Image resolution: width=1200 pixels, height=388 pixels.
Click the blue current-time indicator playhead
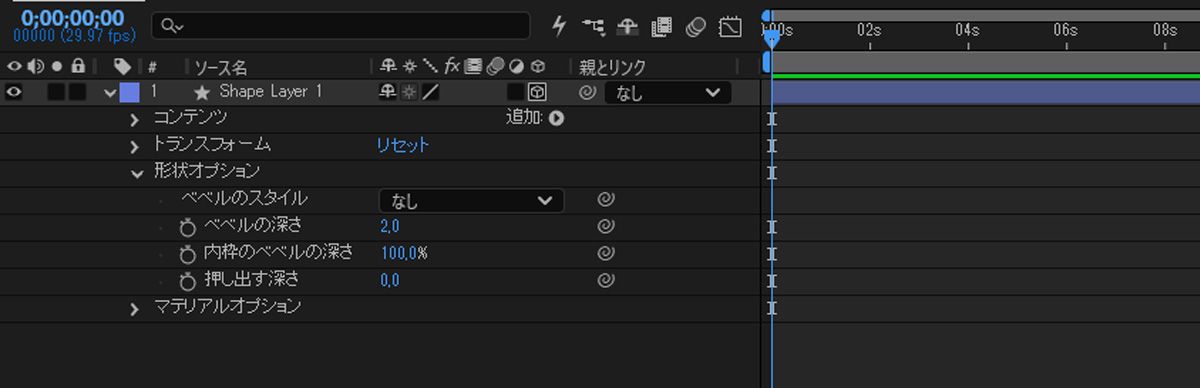click(771, 38)
